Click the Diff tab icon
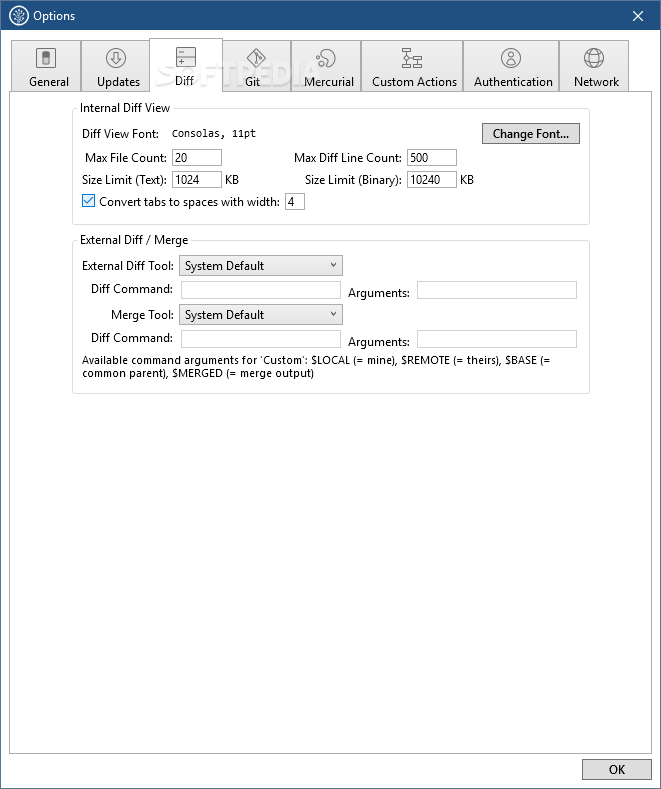Viewport: 661px width, 789px height. click(x=186, y=57)
